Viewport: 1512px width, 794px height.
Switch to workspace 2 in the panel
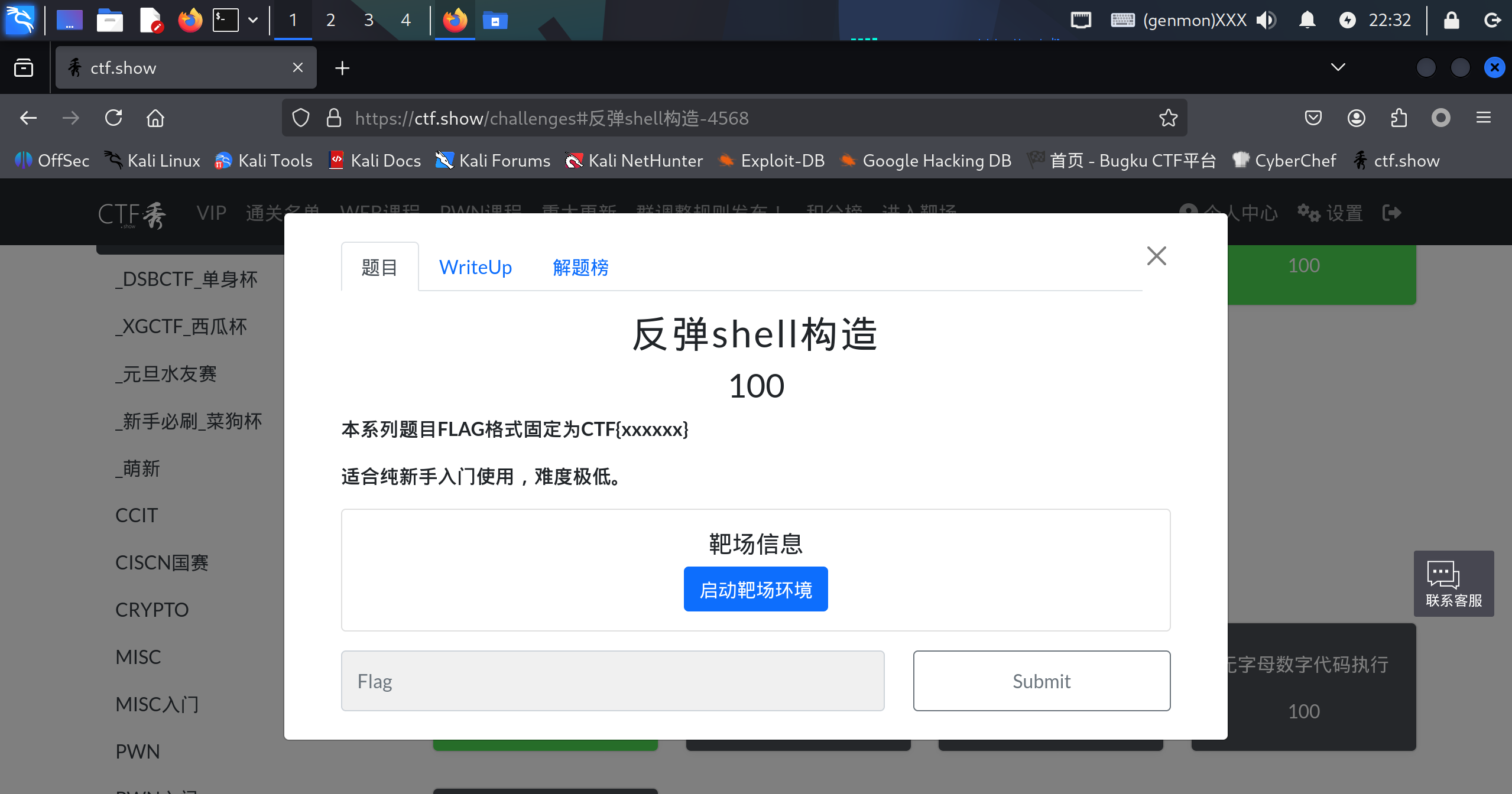tap(330, 20)
